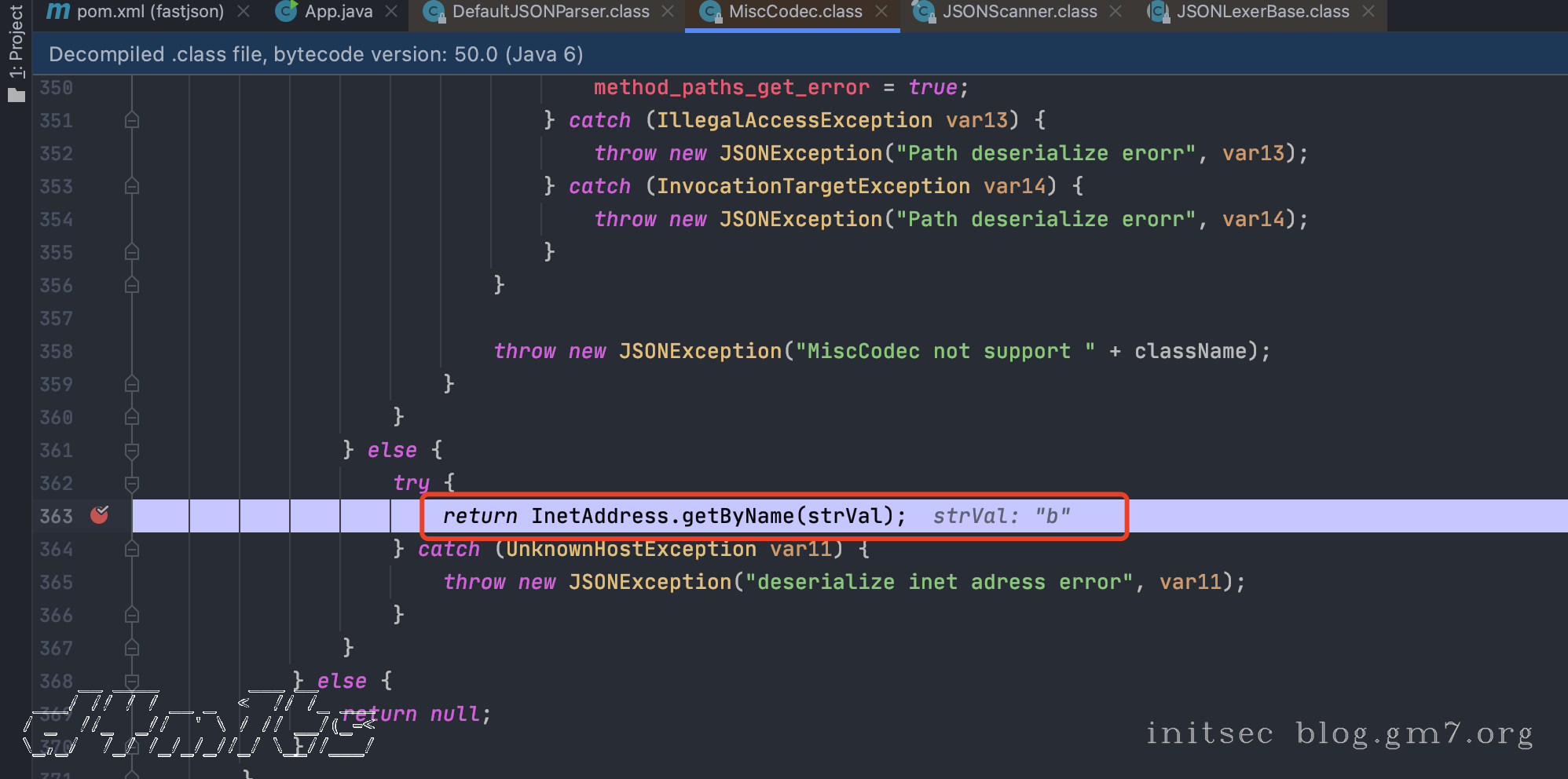Open the JSONLexerBase.class tab
This screenshot has height=779, width=1568.
click(1262, 12)
